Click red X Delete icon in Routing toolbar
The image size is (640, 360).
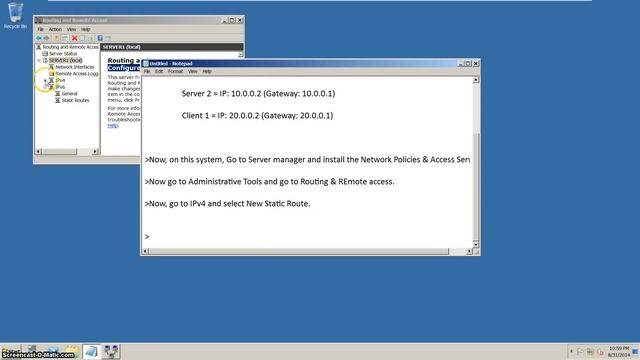(74, 38)
